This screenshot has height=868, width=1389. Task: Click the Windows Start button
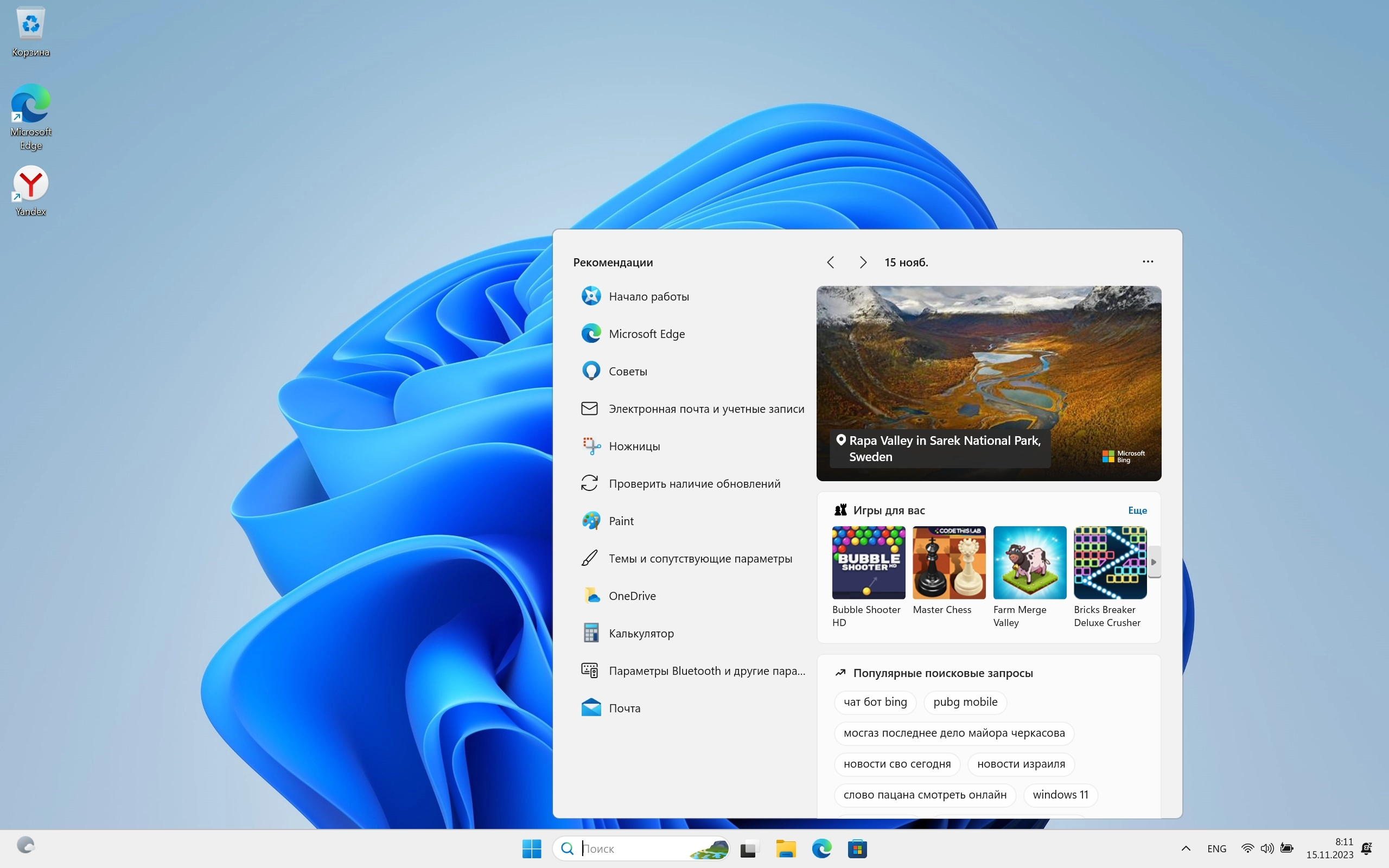[x=532, y=848]
